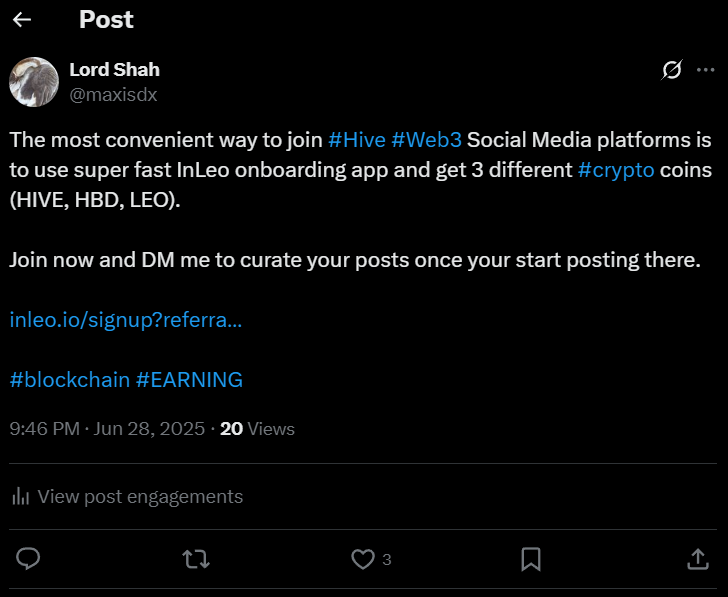Open the #Web3 hashtag
Viewport: 728px width, 597px height.
426,140
